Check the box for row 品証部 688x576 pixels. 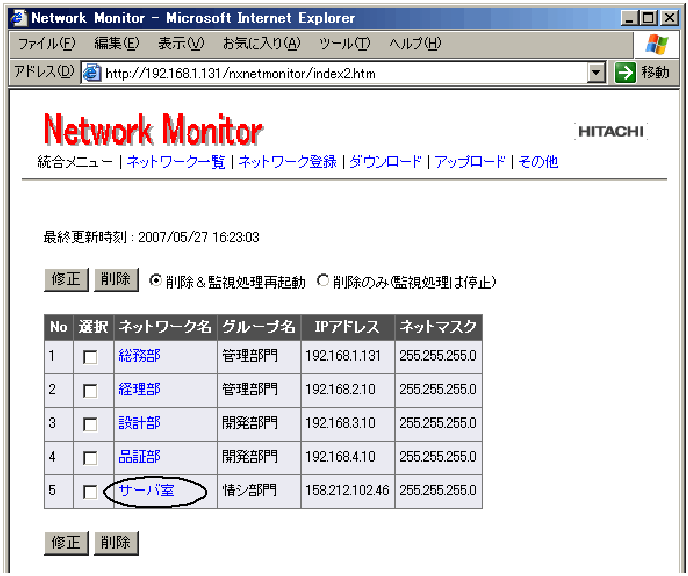point(90,458)
